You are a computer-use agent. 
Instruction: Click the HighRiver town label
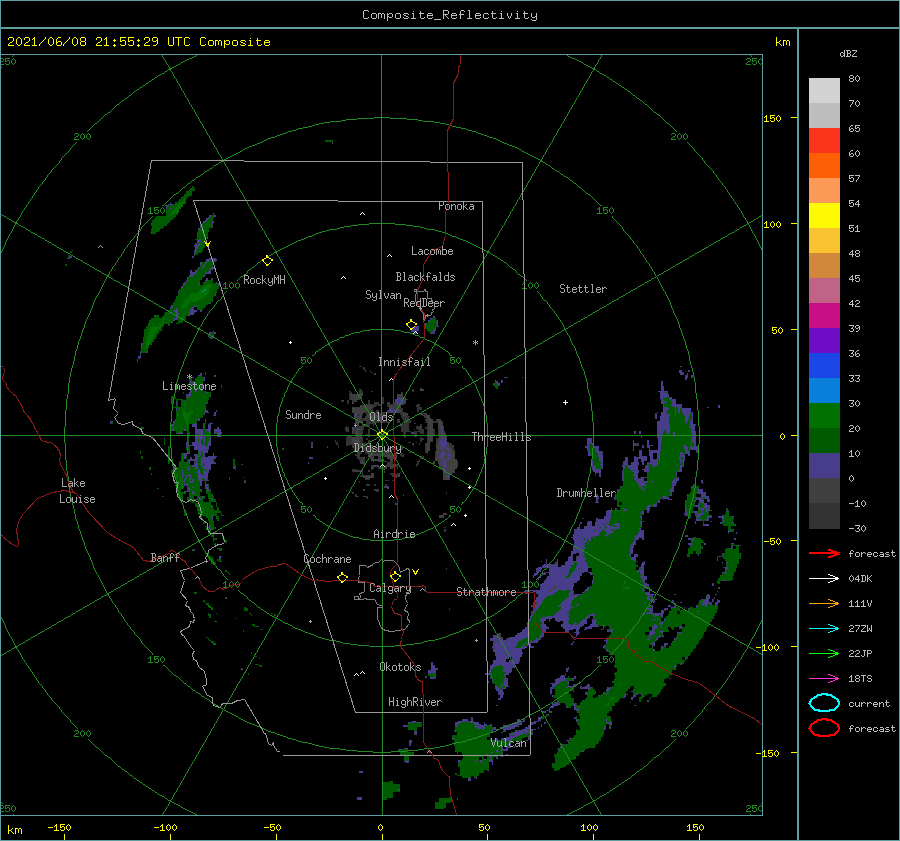[414, 702]
